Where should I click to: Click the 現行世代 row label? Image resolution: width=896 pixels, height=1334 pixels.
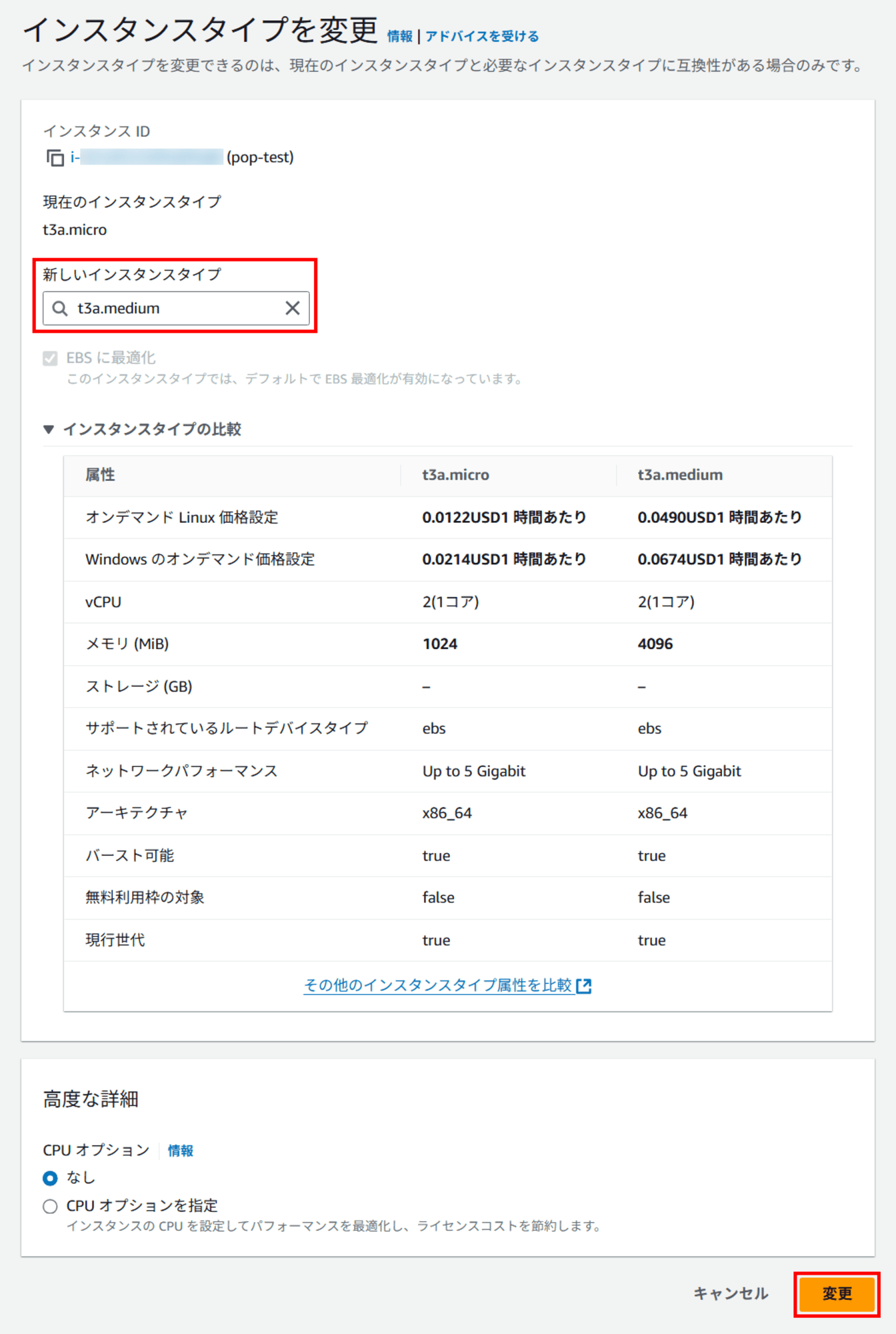pyautogui.click(x=115, y=940)
